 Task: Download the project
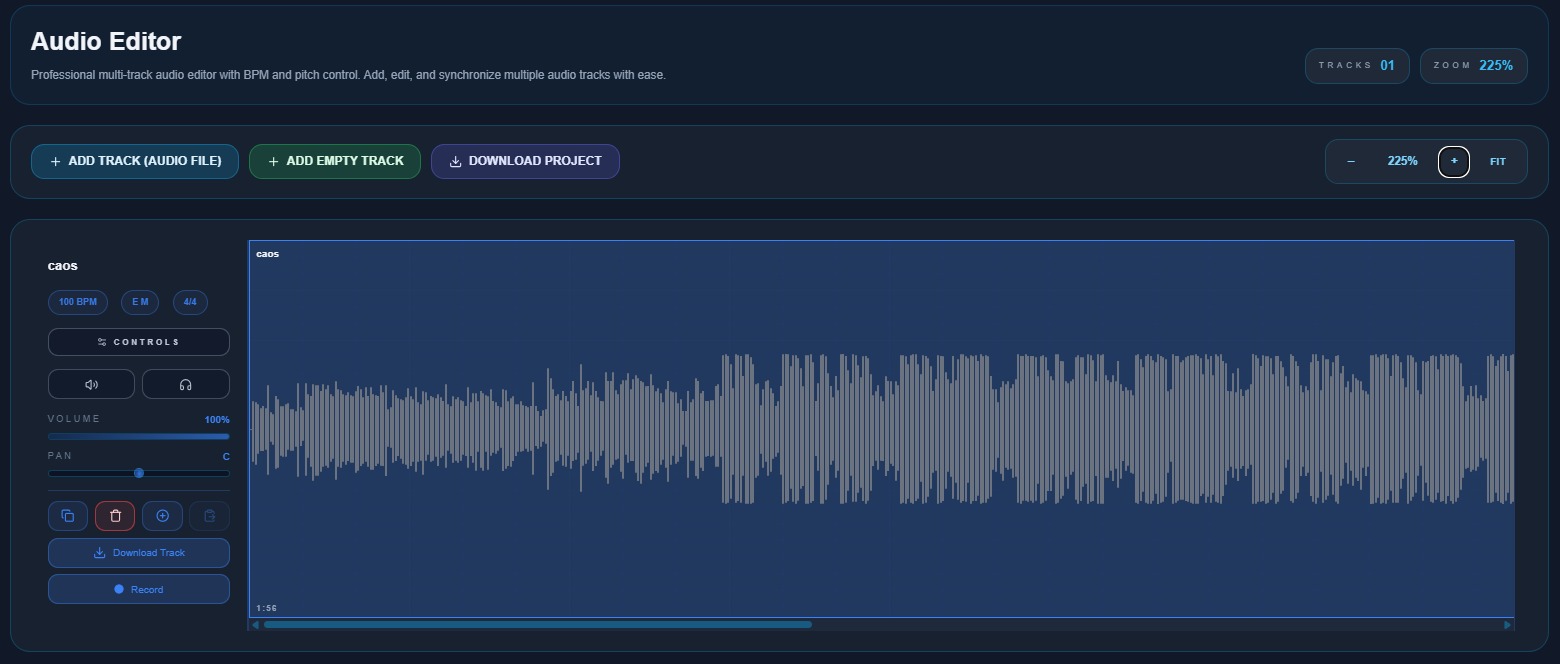[x=525, y=161]
